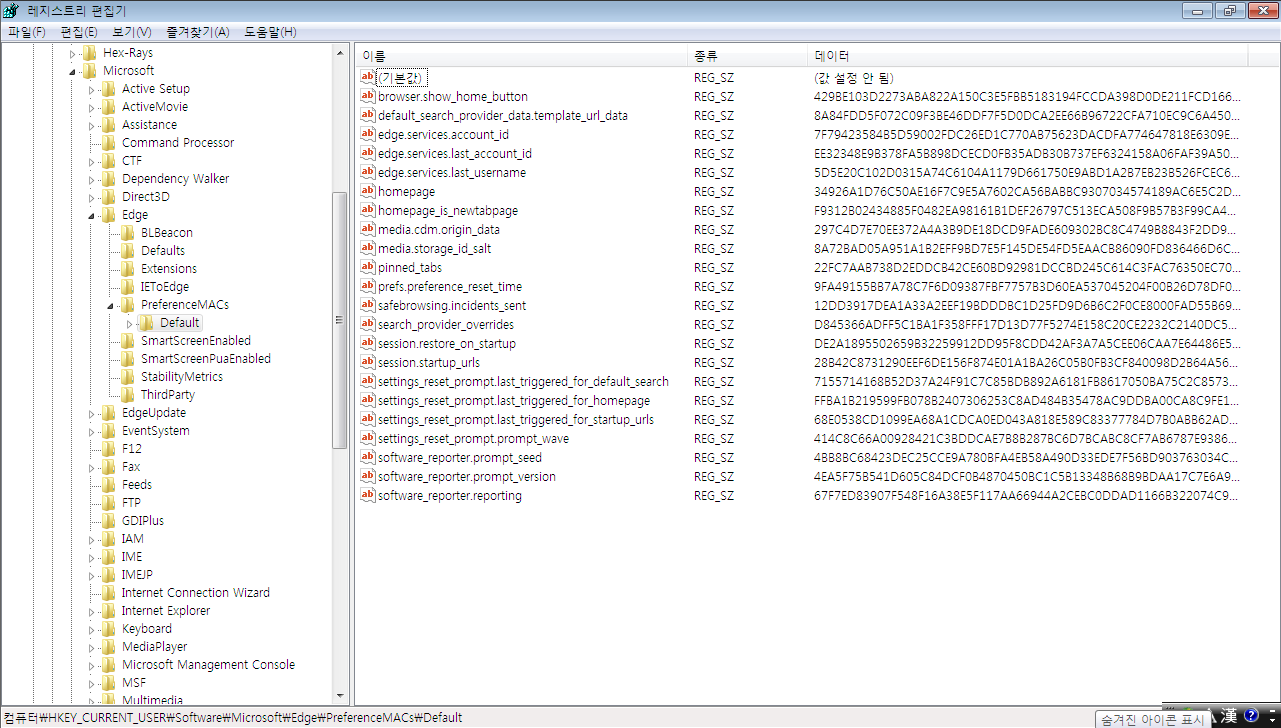The height and width of the screenshot is (728, 1281).
Task: Select default_search_provider_data.template_url_data value
Action: [502, 115]
